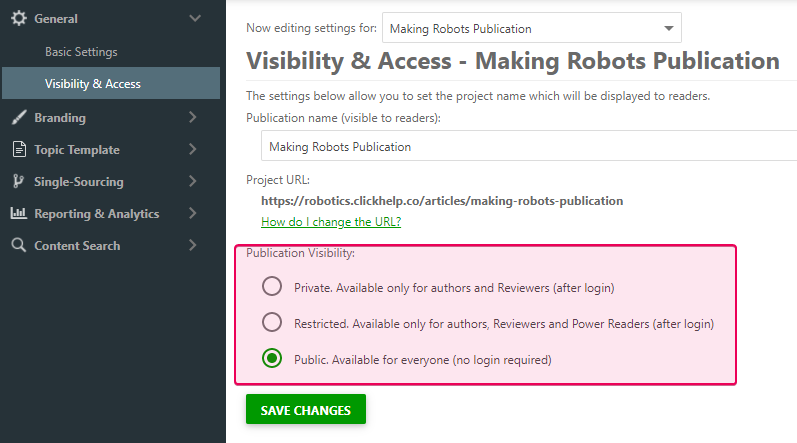Click the General gear icon

tap(19, 18)
